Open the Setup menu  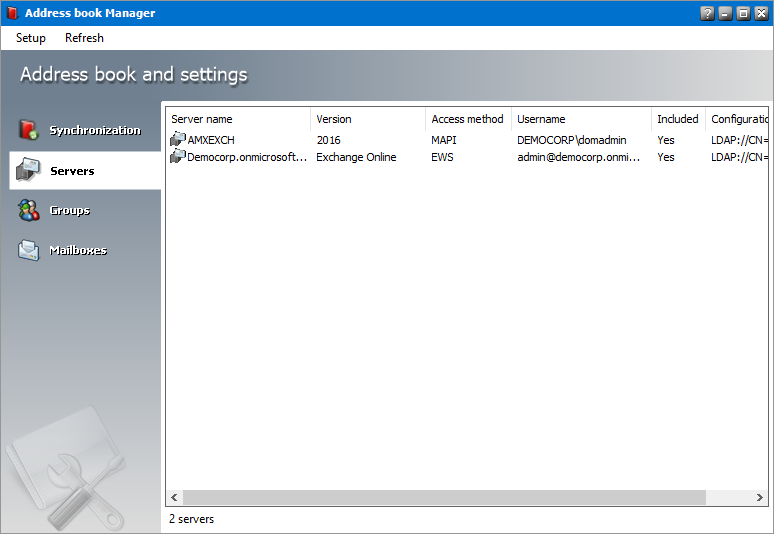(31, 38)
